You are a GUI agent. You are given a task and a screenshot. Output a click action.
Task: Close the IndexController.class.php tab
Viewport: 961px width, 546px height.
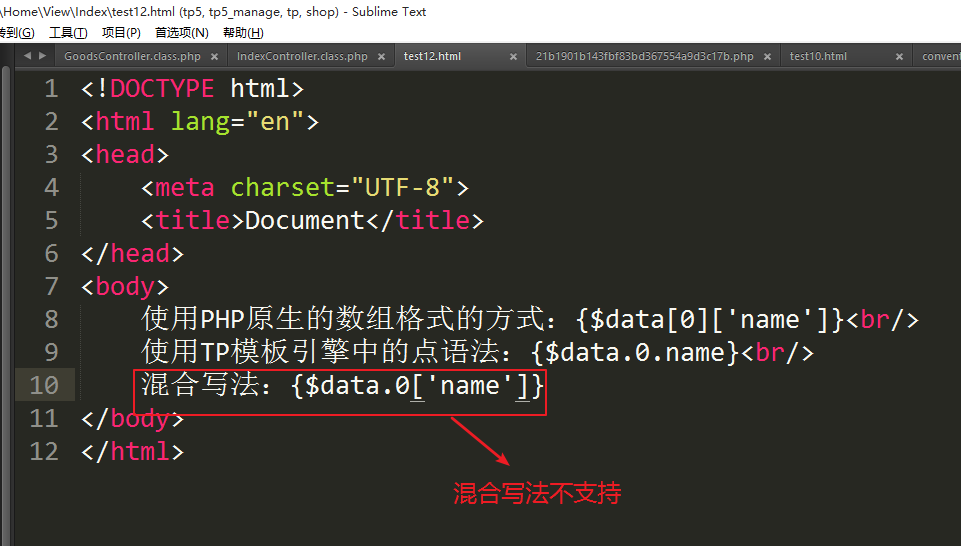click(x=381, y=57)
